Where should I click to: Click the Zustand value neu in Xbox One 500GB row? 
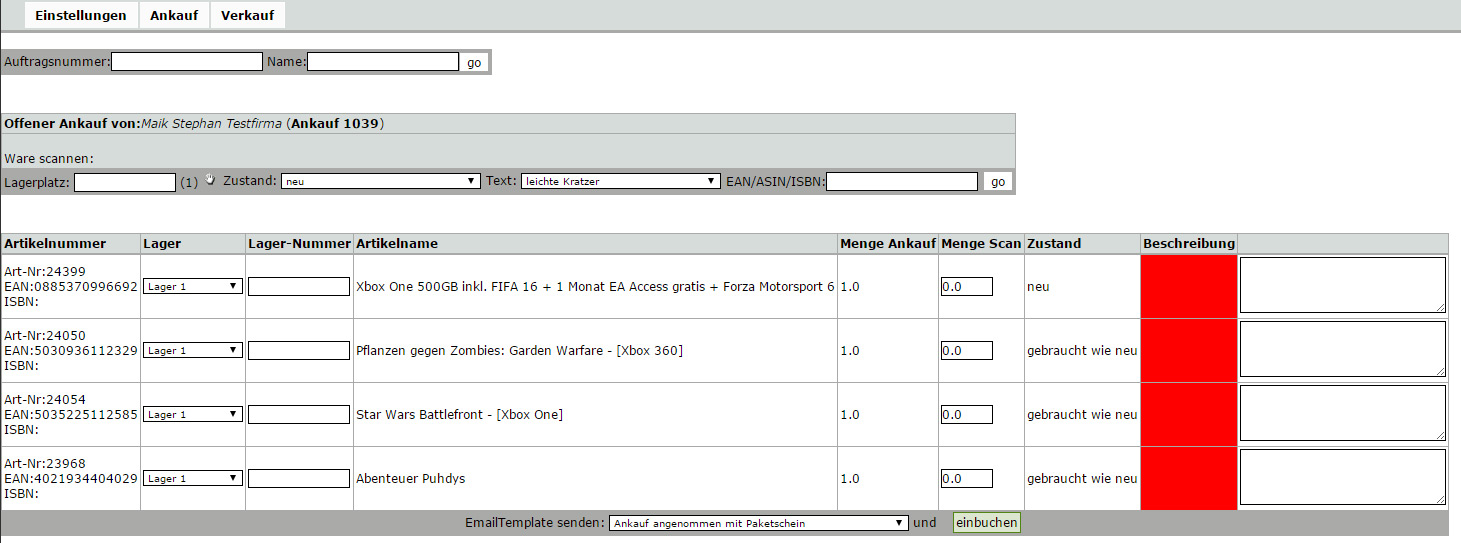1038,286
